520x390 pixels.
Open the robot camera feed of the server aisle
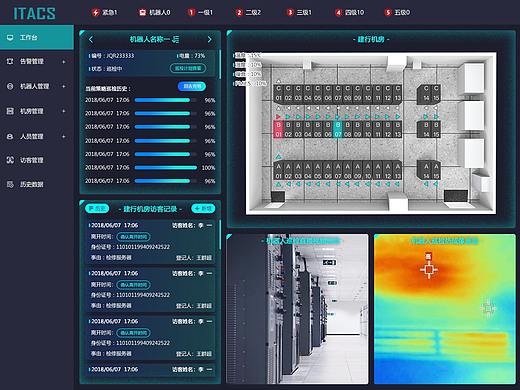298,309
